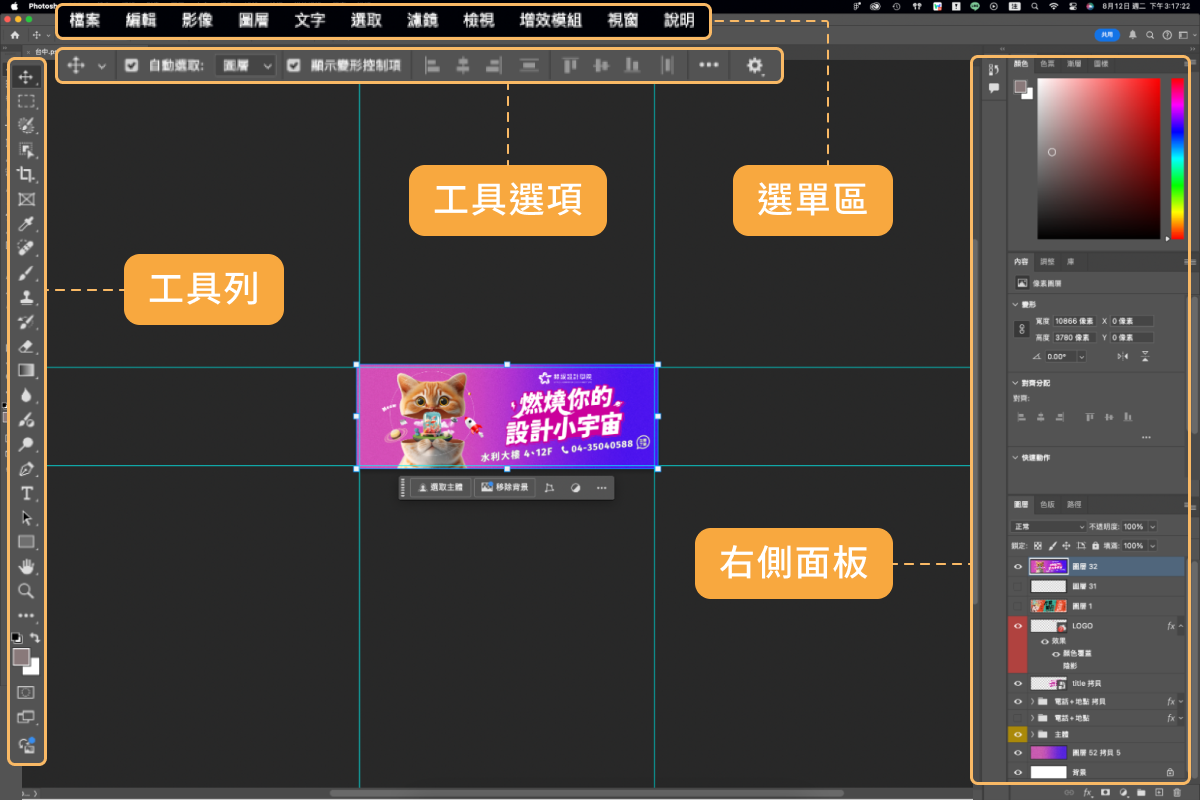Pick the Brush tool from the toolbar
1200x800 pixels.
[x=27, y=272]
